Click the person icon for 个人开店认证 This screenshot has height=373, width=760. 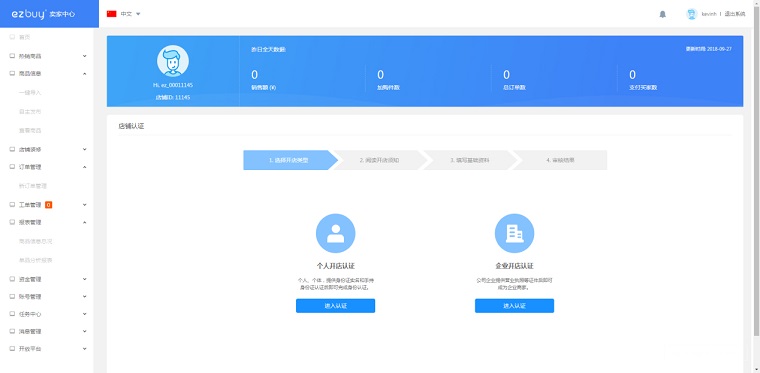point(335,233)
